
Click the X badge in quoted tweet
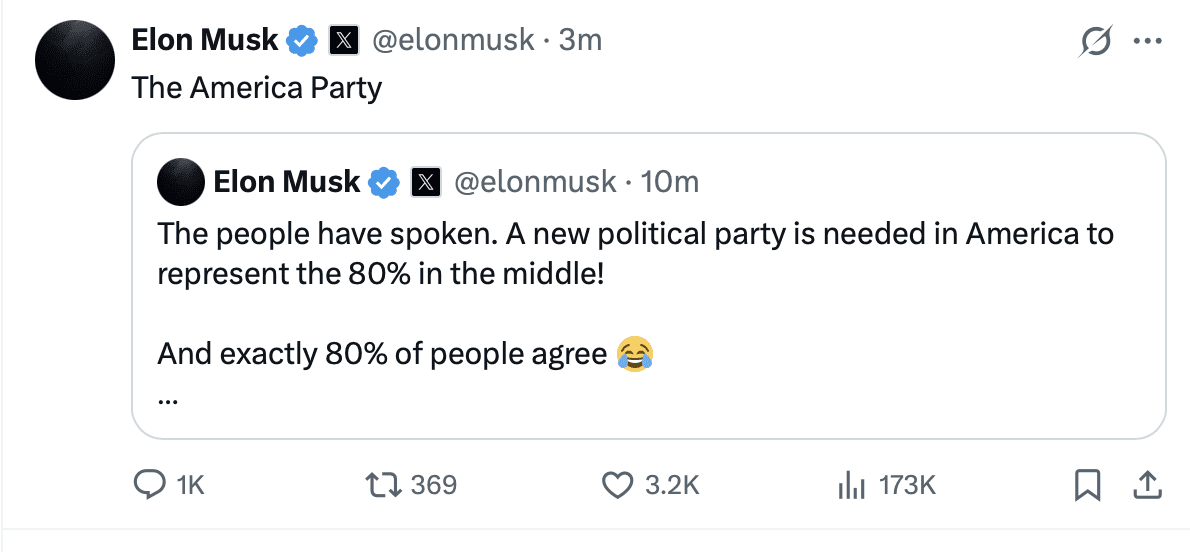426,182
